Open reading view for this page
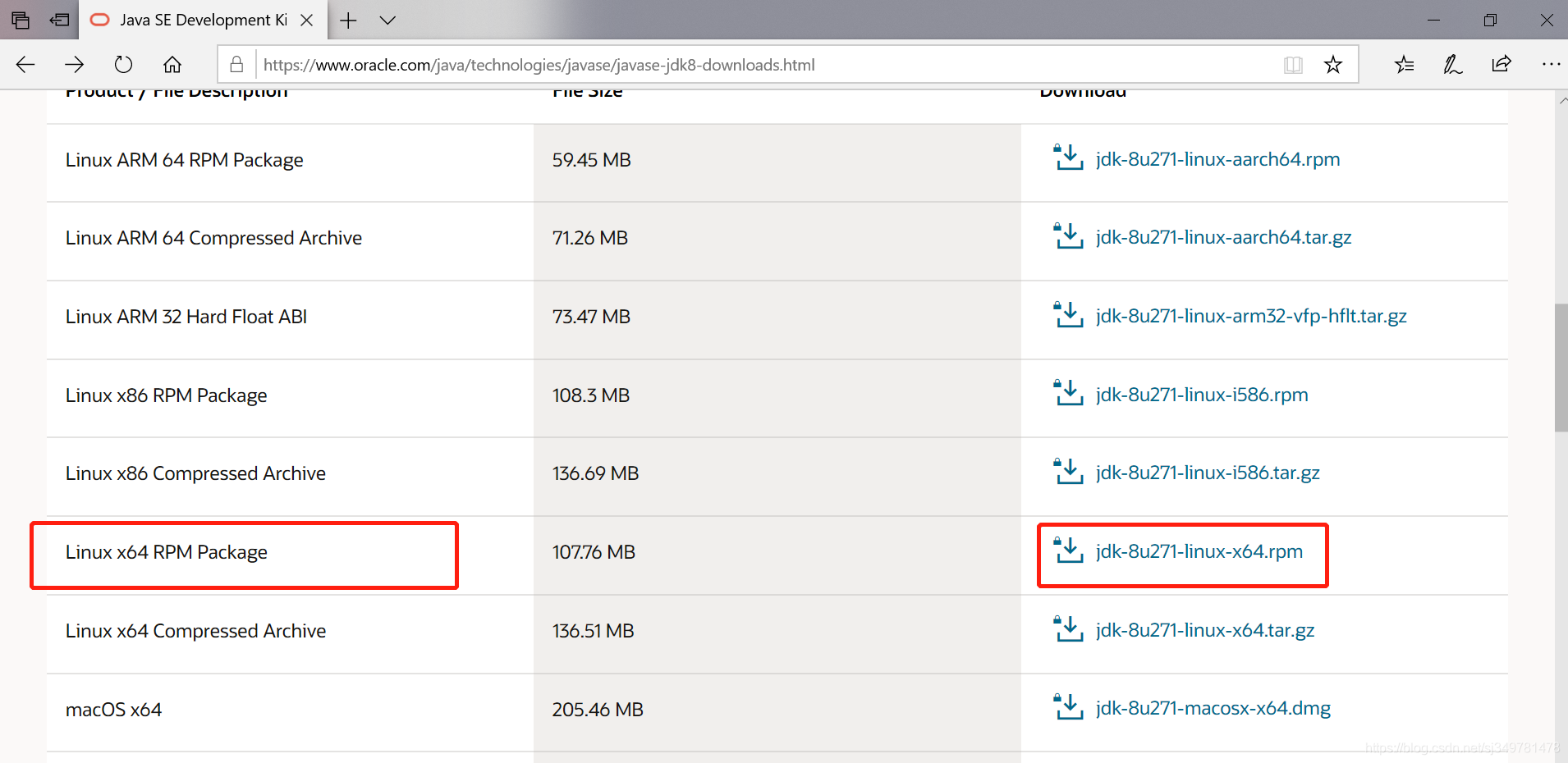The width and height of the screenshot is (1568, 763). 1293,64
